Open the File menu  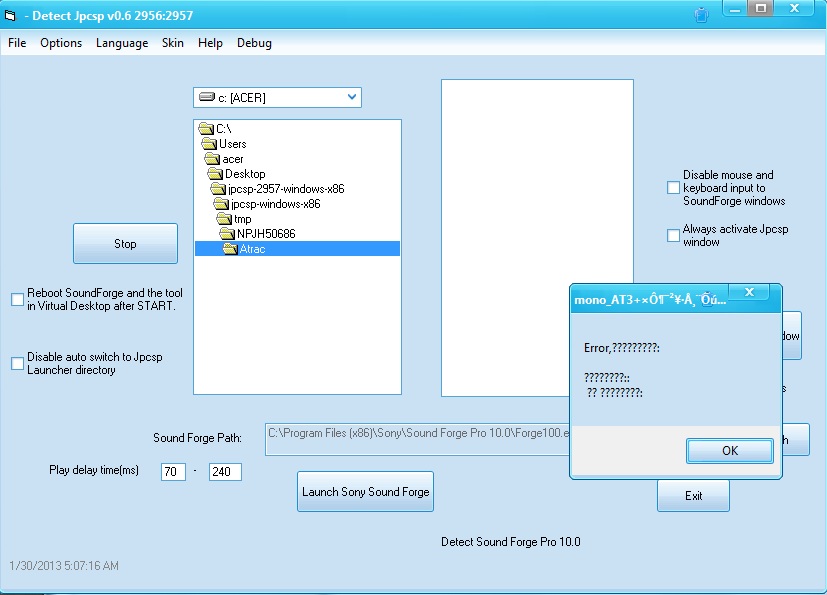click(17, 43)
